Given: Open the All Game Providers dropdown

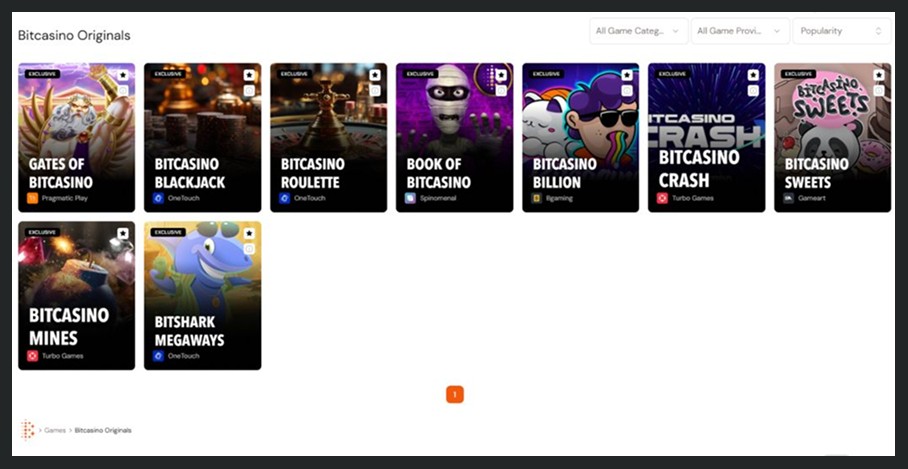Looking at the screenshot, I should click(740, 31).
